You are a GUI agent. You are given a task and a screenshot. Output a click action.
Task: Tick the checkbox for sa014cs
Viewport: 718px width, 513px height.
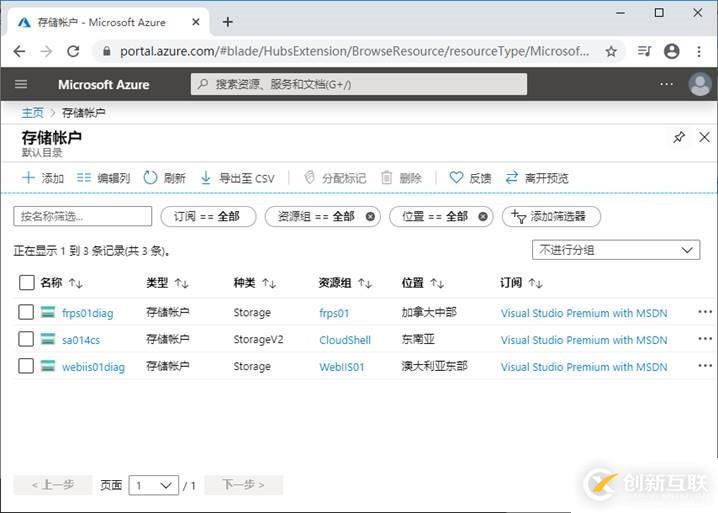[26, 339]
